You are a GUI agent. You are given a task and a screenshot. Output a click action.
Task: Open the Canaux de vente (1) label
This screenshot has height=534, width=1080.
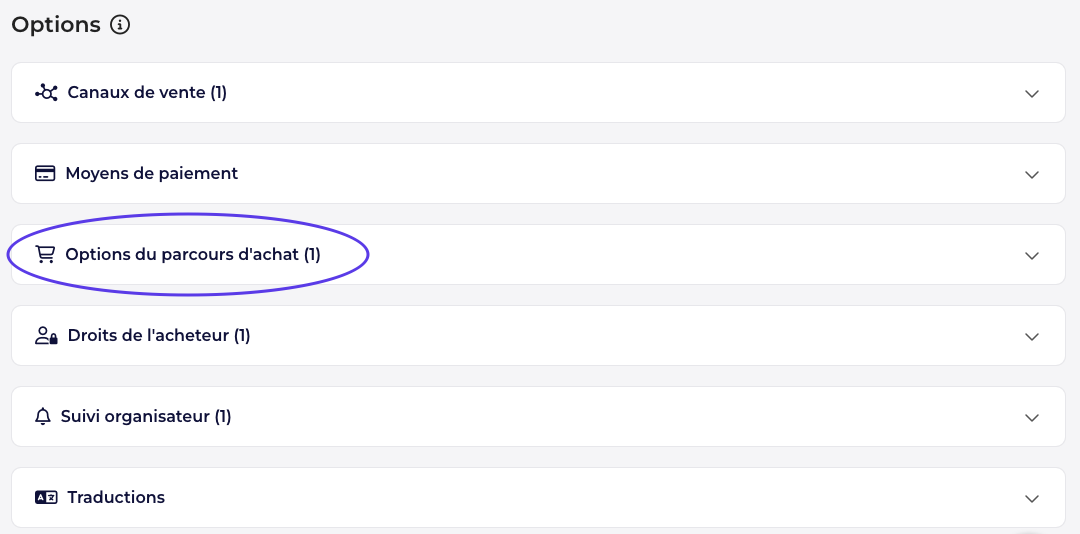pyautogui.click(x=147, y=93)
